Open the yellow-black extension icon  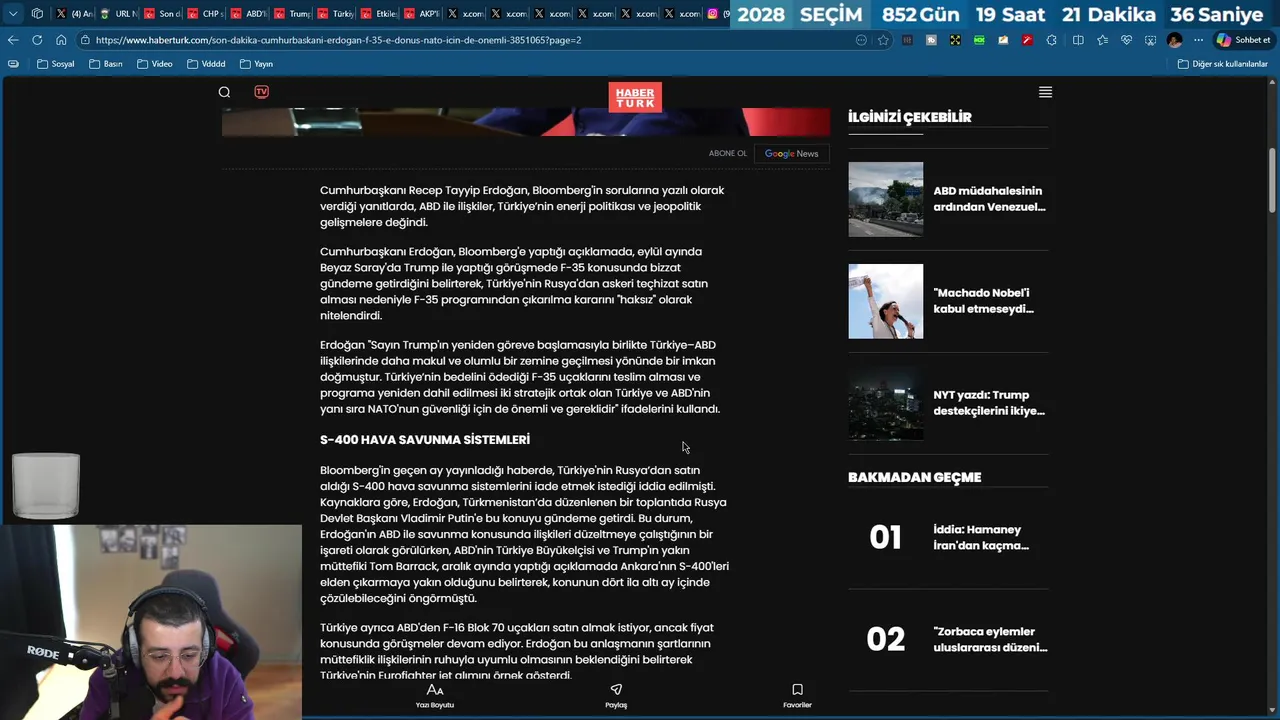(955, 40)
